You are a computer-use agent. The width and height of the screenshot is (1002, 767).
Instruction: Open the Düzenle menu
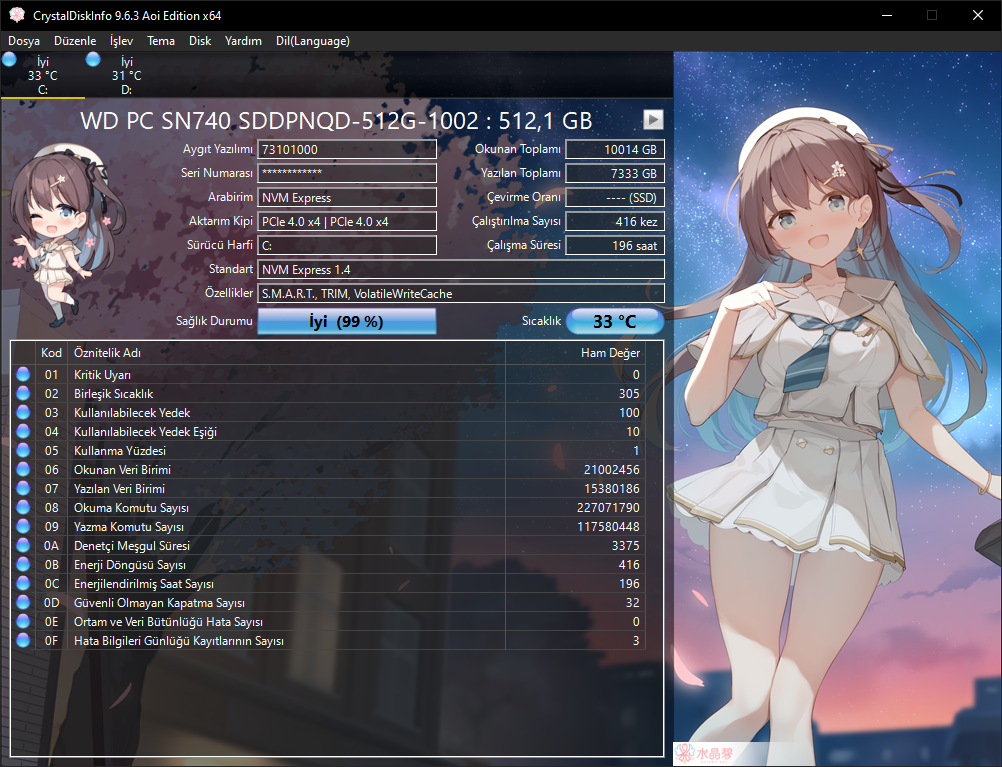point(75,41)
